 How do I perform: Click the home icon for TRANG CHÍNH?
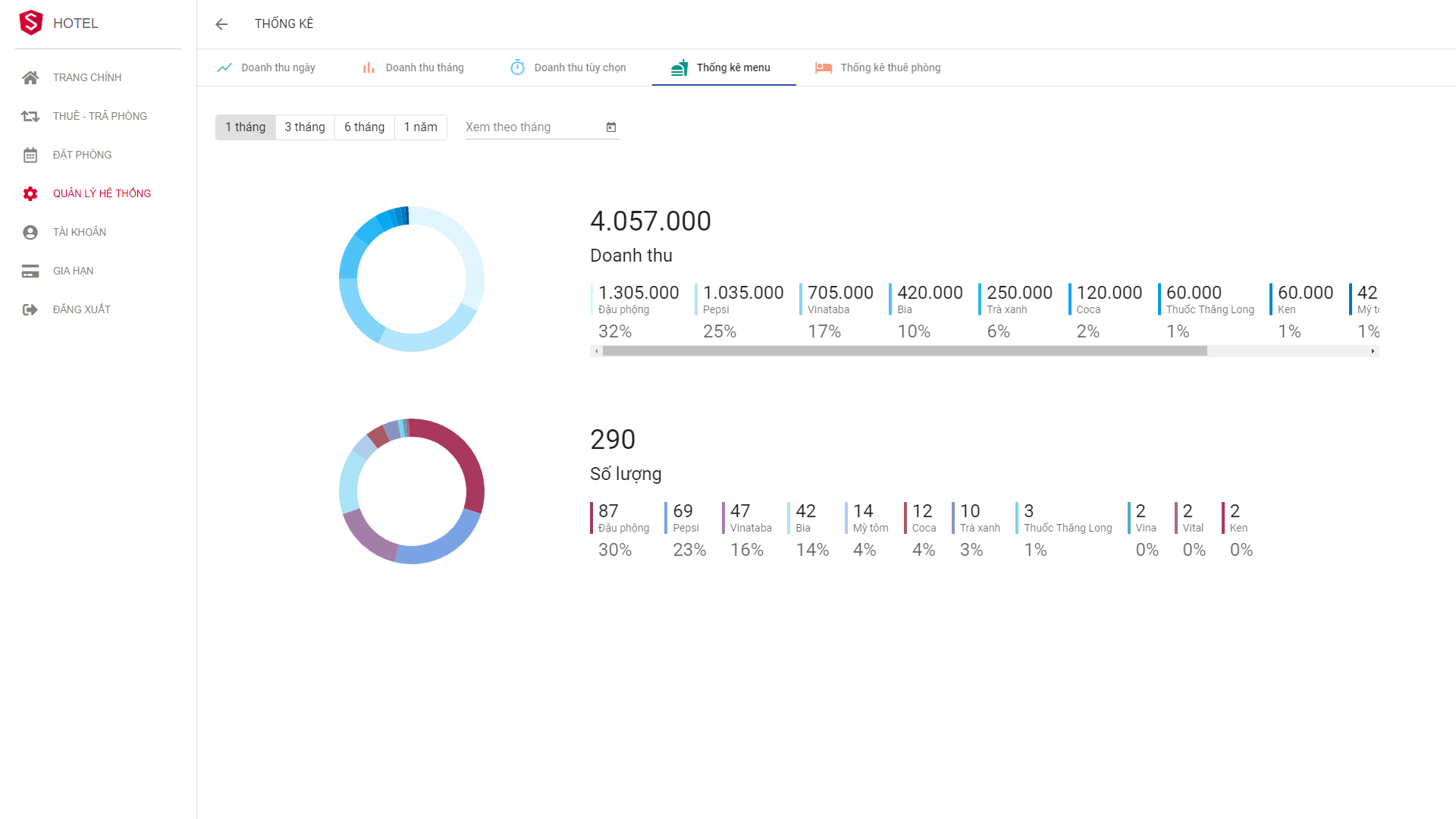coord(30,77)
